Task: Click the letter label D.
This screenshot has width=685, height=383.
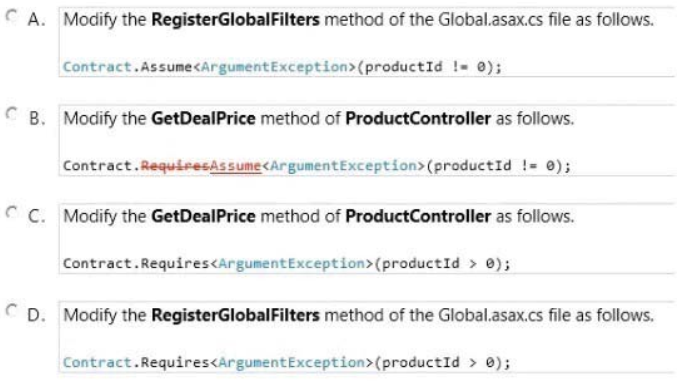Action: coord(36,315)
